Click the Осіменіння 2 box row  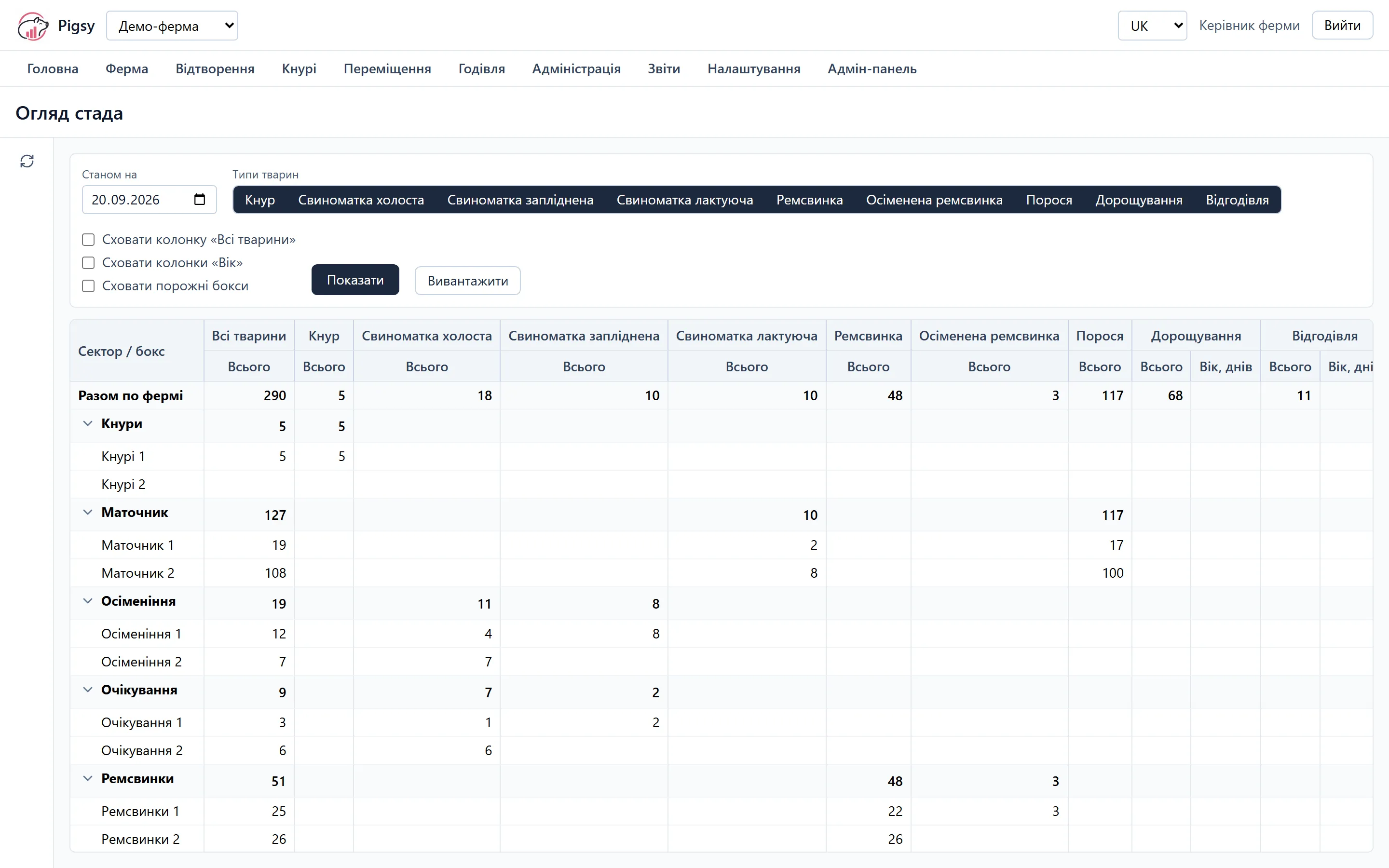[722, 662]
